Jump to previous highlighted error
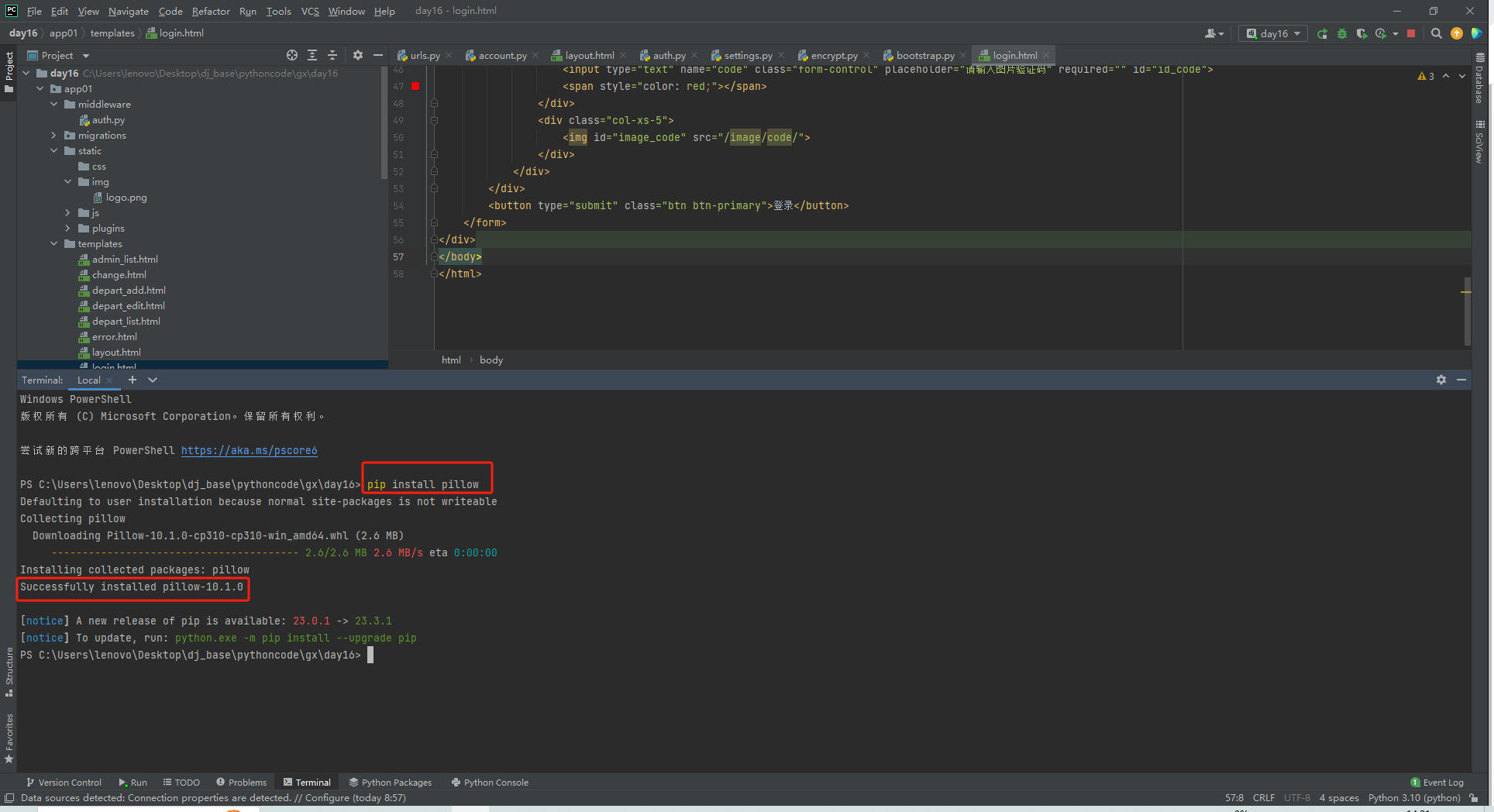Screen dimensions: 1494x812 tap(1446, 76)
